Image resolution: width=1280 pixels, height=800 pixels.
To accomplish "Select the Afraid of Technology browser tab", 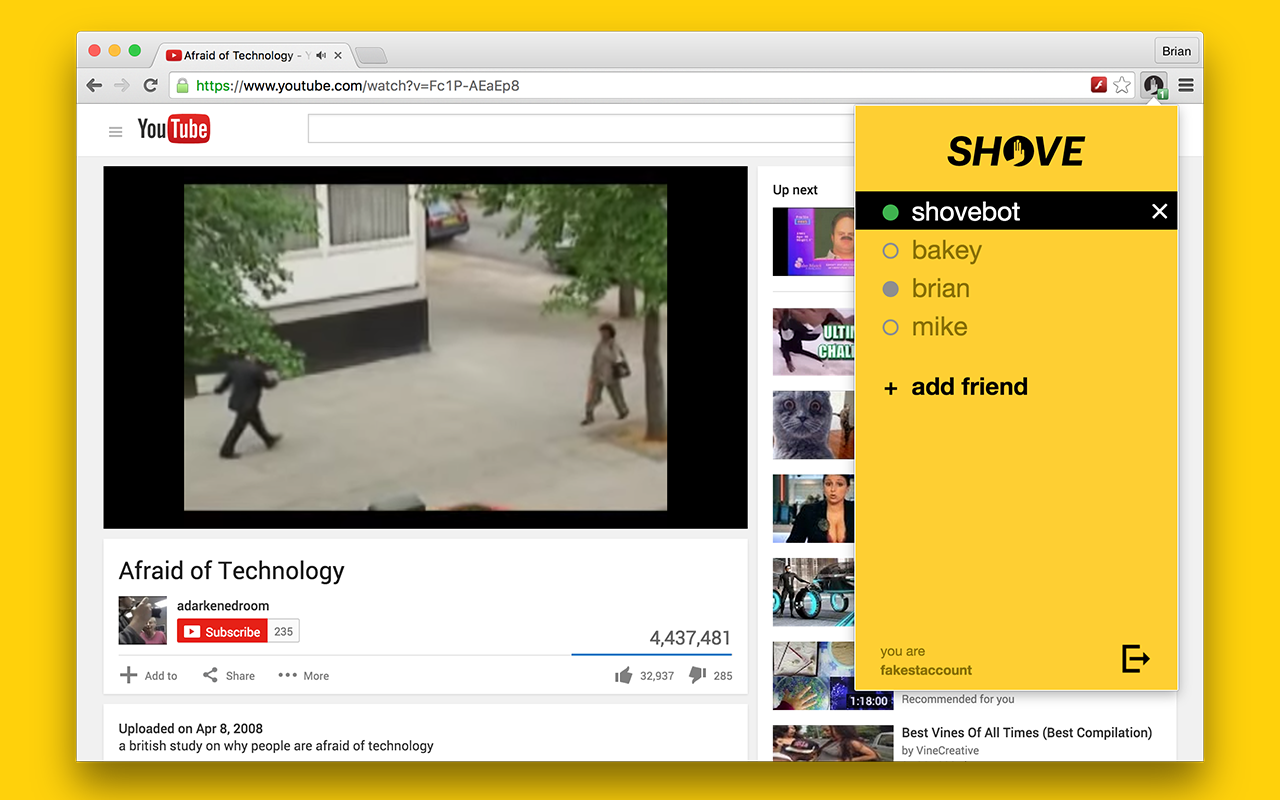I will coord(252,55).
